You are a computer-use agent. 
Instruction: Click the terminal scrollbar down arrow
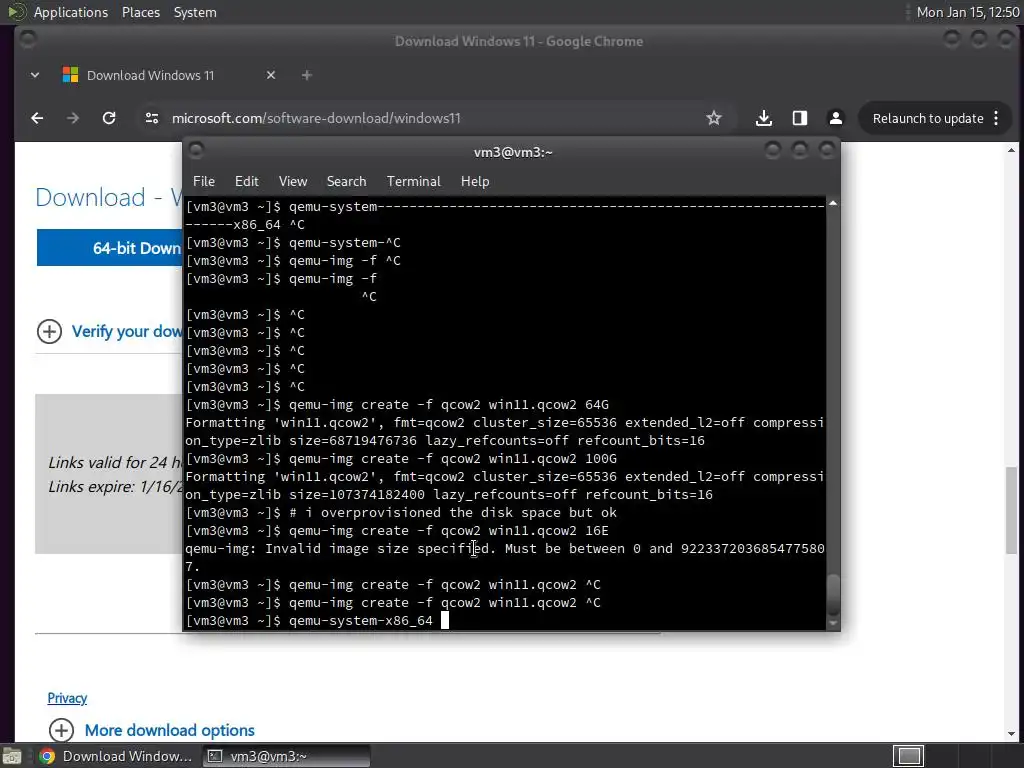pos(833,624)
